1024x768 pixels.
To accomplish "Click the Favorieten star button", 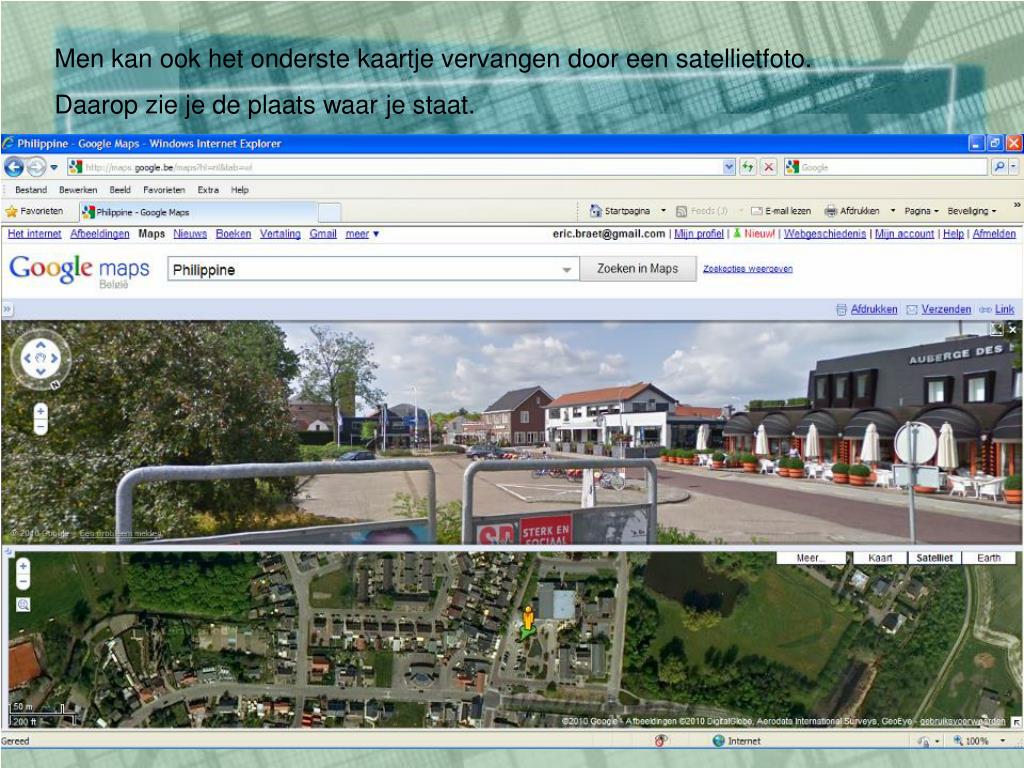I will [35, 211].
